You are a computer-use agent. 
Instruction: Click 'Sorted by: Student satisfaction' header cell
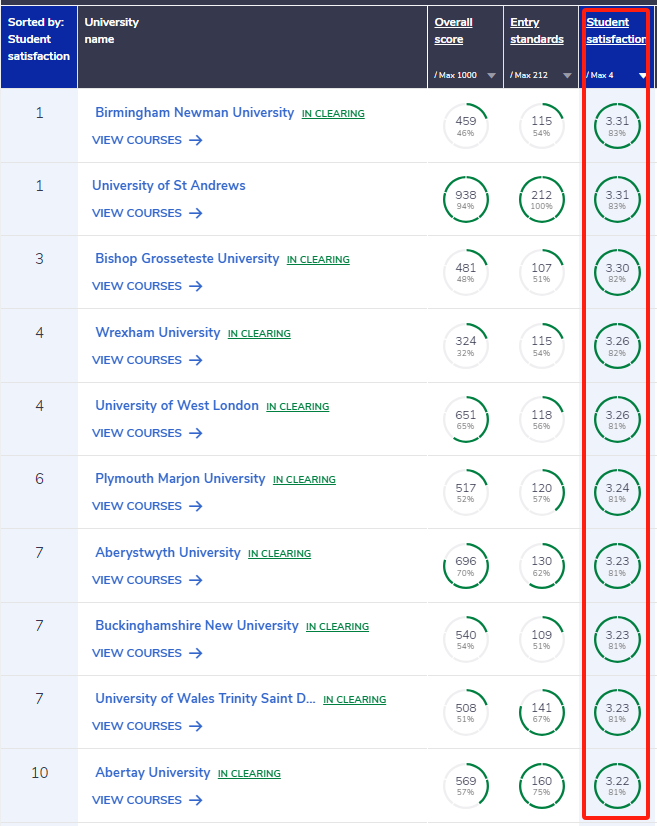click(39, 46)
